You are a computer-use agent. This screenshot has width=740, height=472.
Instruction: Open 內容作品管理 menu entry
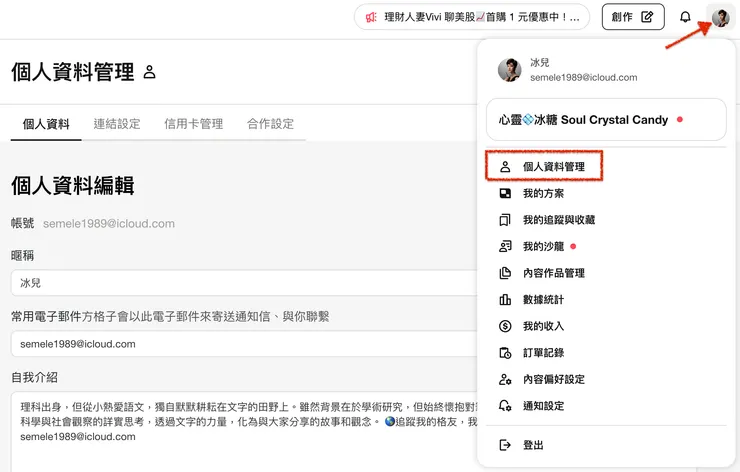point(554,273)
